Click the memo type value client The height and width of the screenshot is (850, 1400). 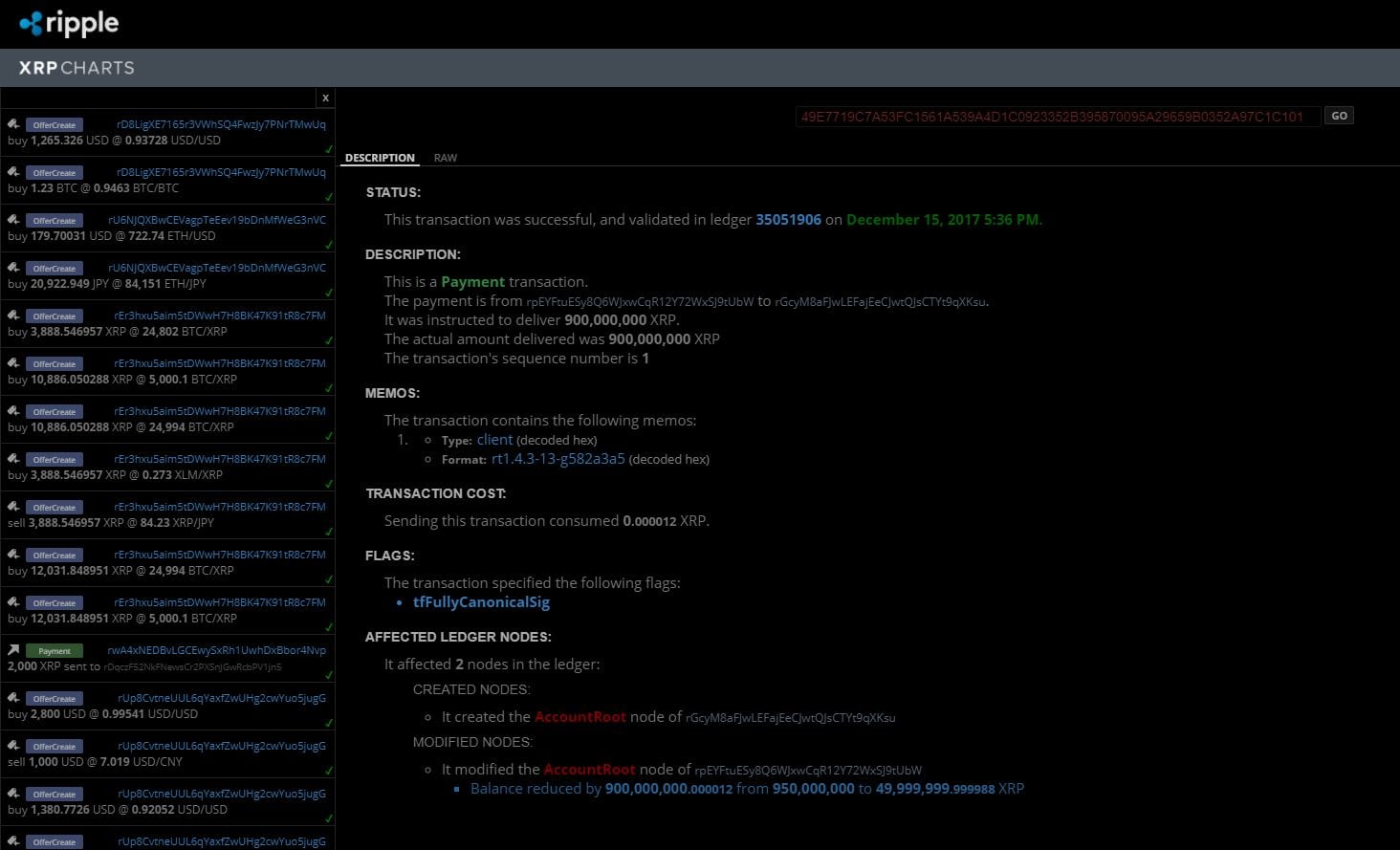click(494, 440)
